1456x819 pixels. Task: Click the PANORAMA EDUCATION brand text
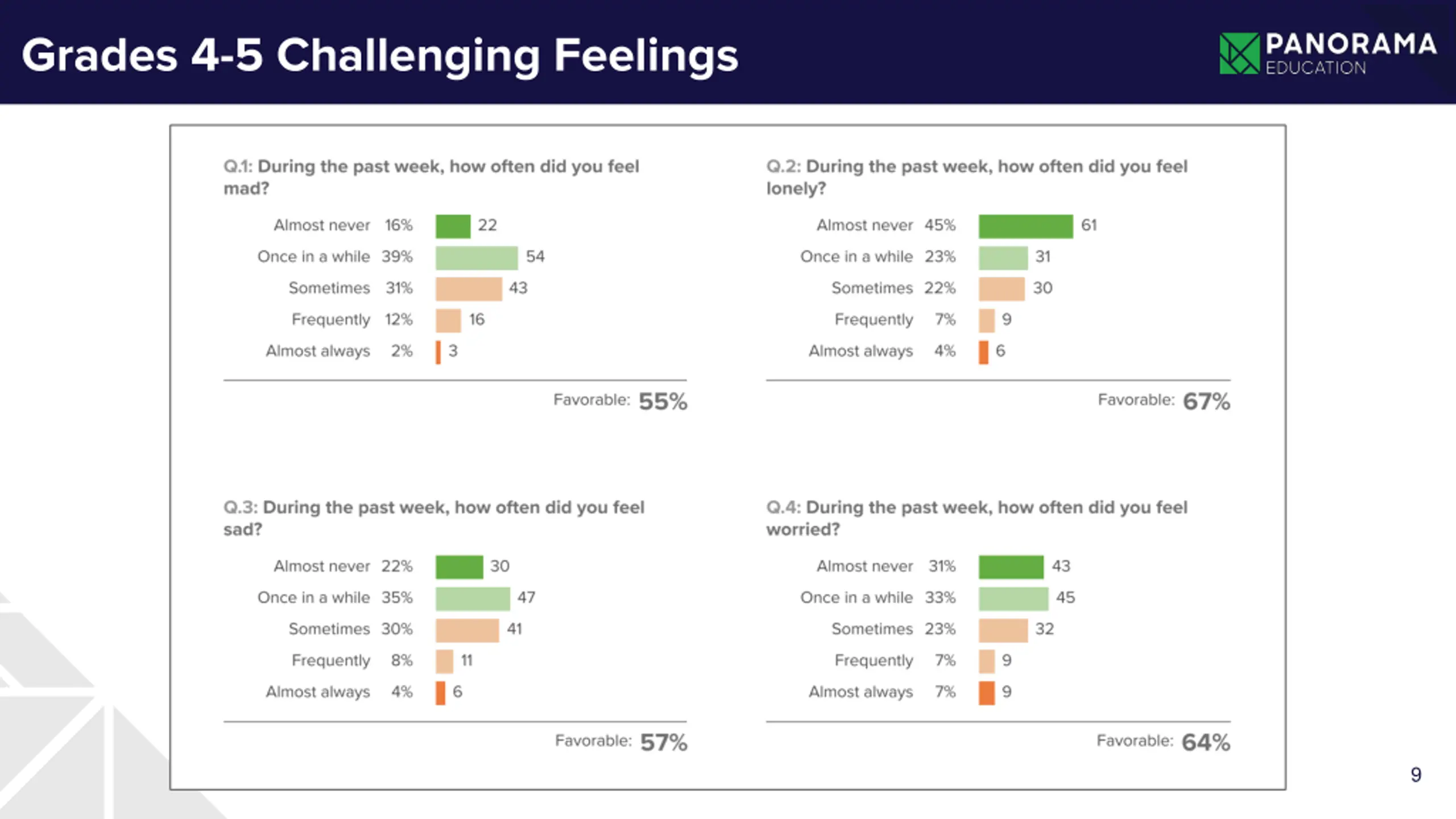pyautogui.click(x=1350, y=53)
